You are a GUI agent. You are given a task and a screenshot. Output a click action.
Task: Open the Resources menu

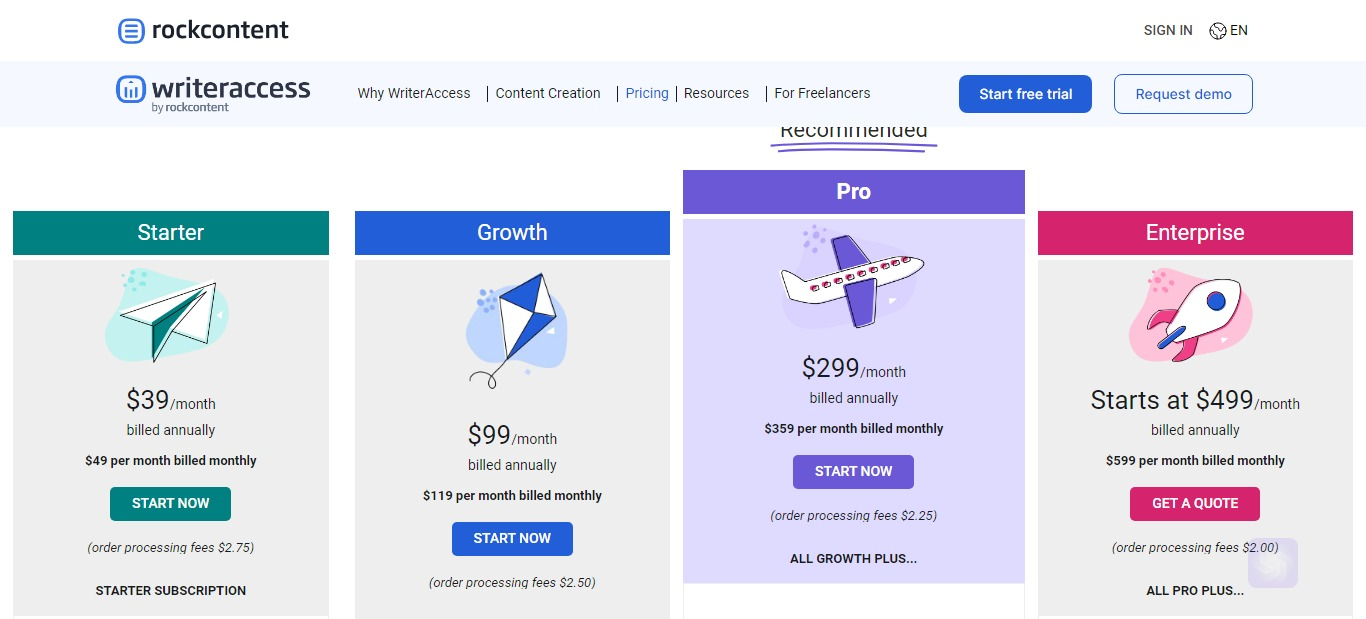[716, 93]
